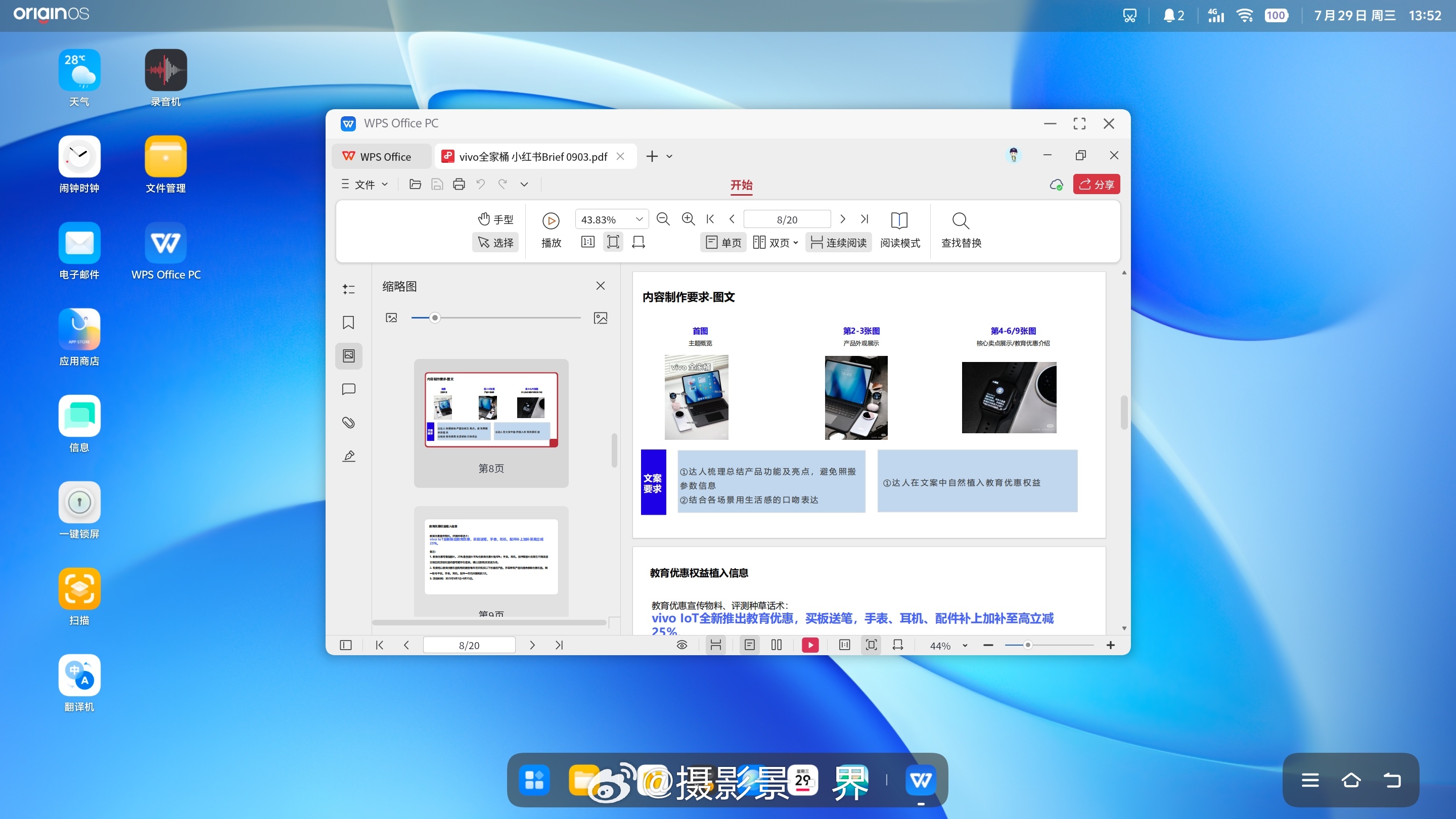The width and height of the screenshot is (1456, 819).
Task: Jump to last page in ribbon
Action: pos(864,219)
